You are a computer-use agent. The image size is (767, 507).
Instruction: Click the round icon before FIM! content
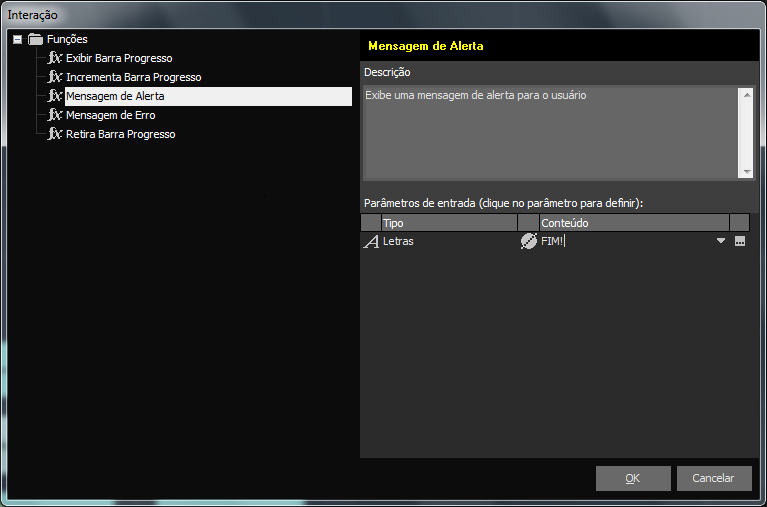[529, 242]
